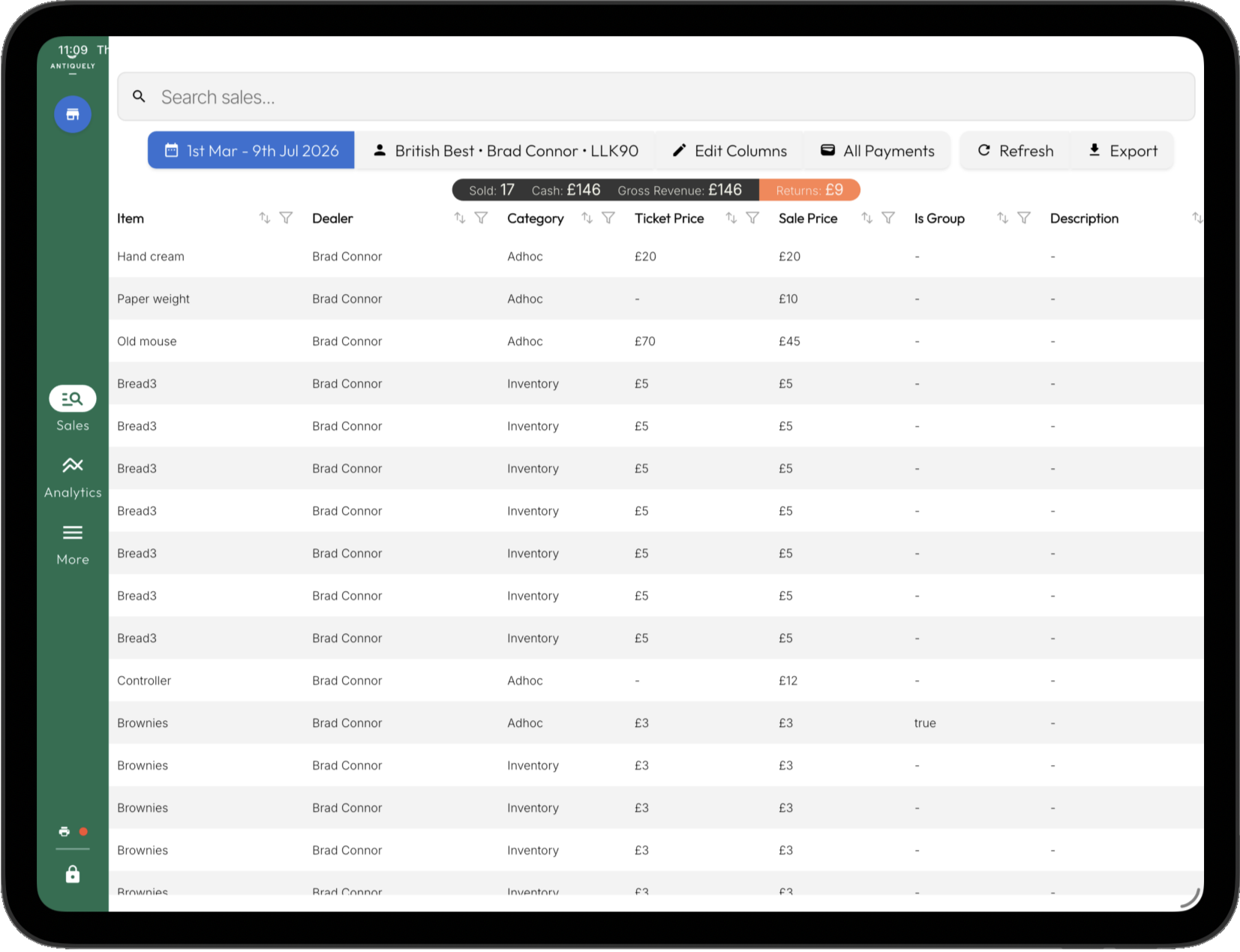Open the All Payments filter
1240x952 pixels.
pyautogui.click(x=877, y=151)
